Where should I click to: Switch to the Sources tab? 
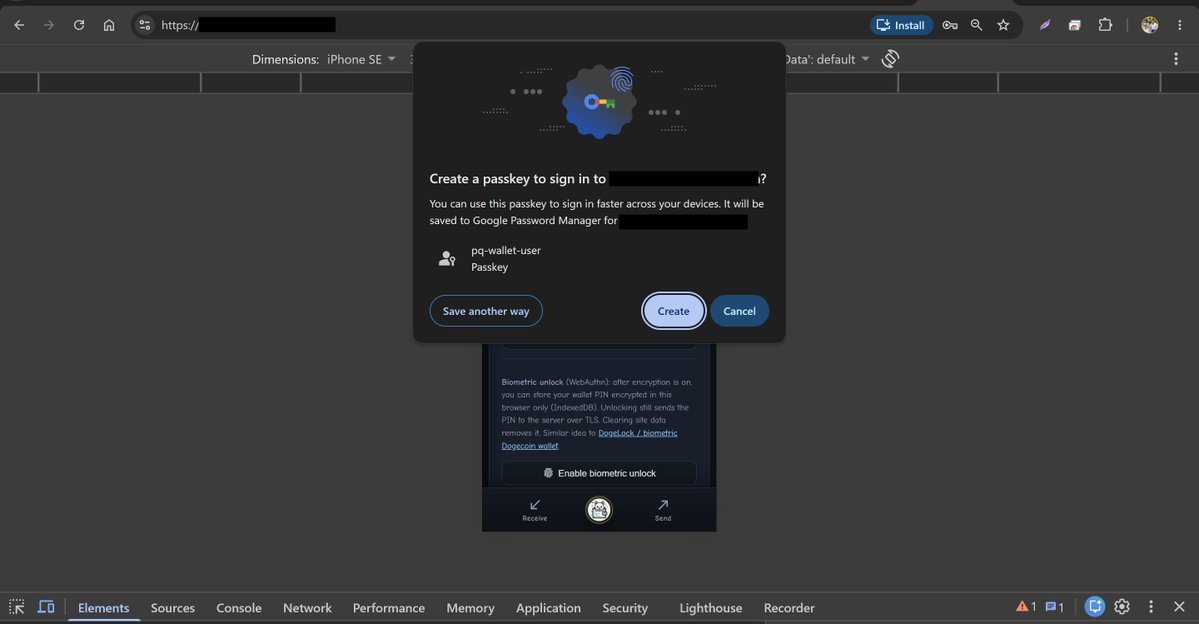173,608
